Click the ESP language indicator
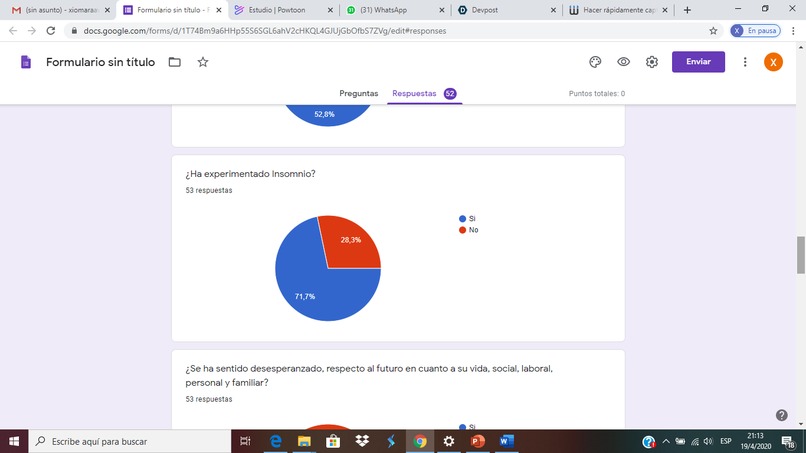The image size is (806, 453). click(726, 441)
